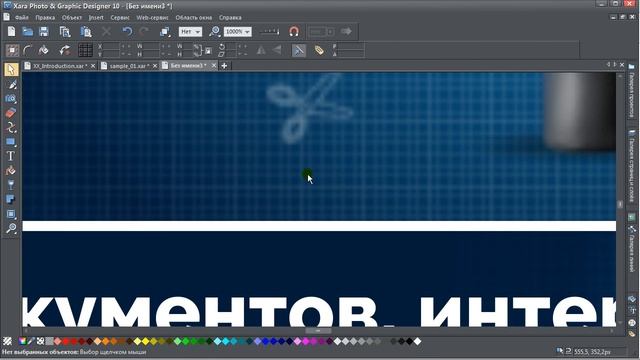Toggle the scale line widths button
The height and width of the screenshot is (360, 640).
click(299, 50)
